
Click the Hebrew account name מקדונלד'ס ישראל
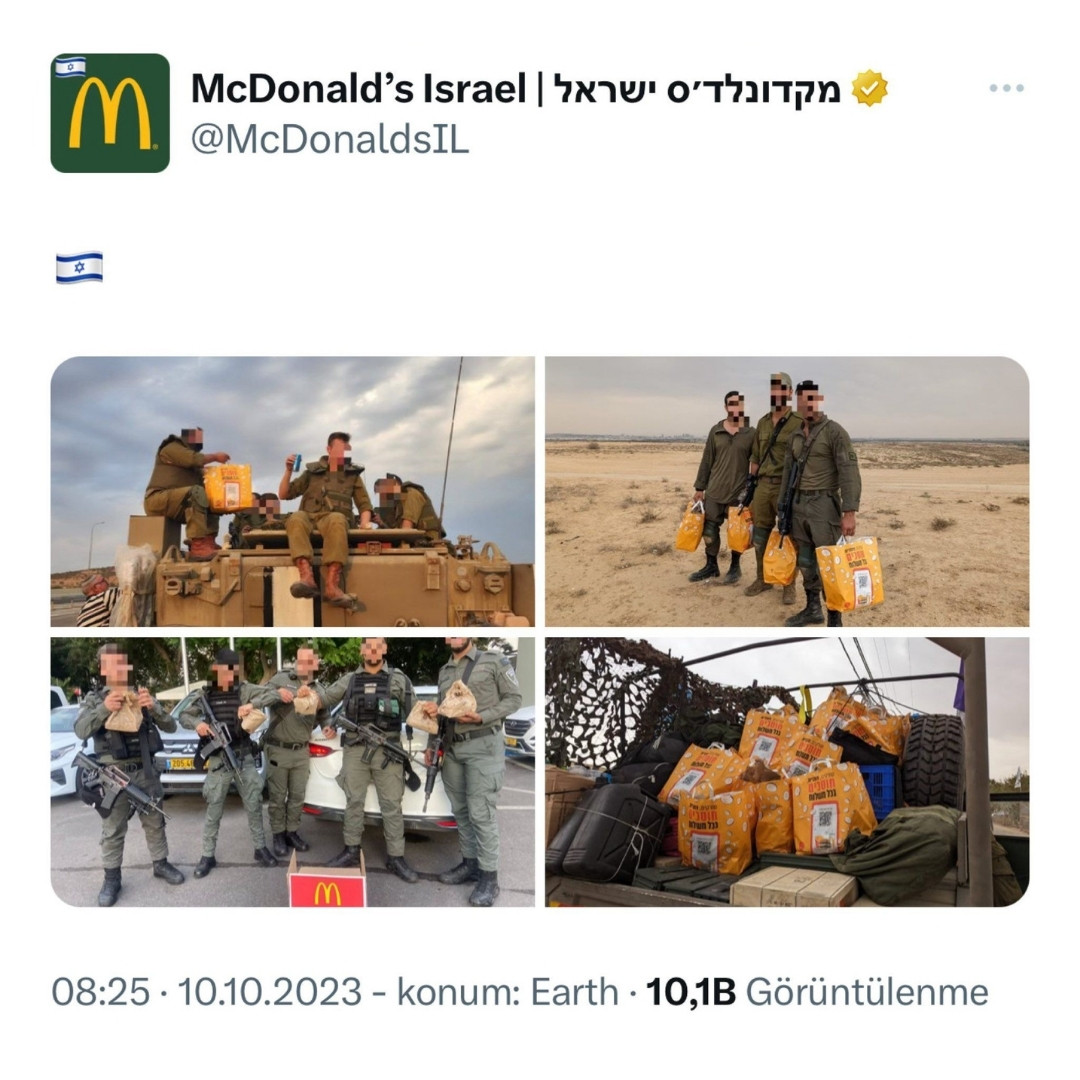coord(697,90)
